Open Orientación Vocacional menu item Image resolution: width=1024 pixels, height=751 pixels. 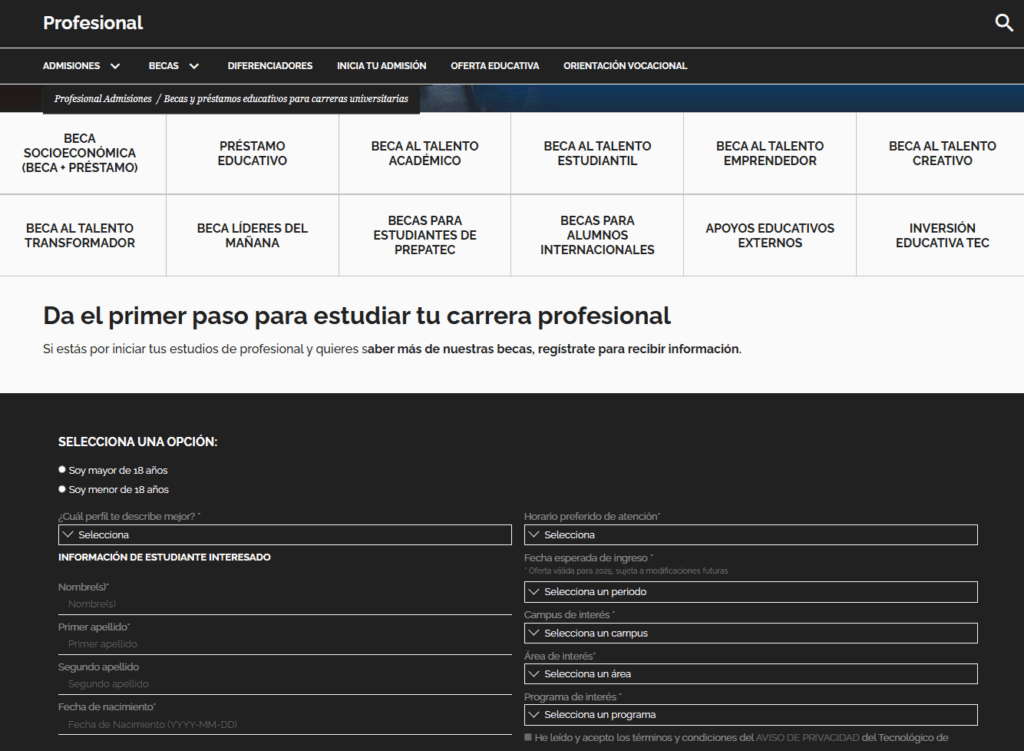coord(625,66)
